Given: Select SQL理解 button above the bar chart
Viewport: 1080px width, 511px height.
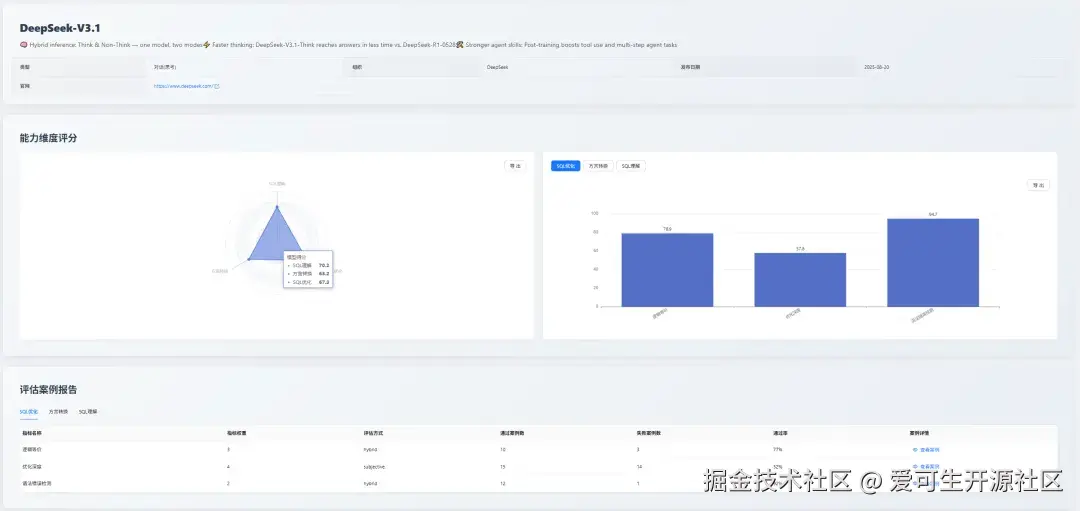Looking at the screenshot, I should tap(631, 166).
